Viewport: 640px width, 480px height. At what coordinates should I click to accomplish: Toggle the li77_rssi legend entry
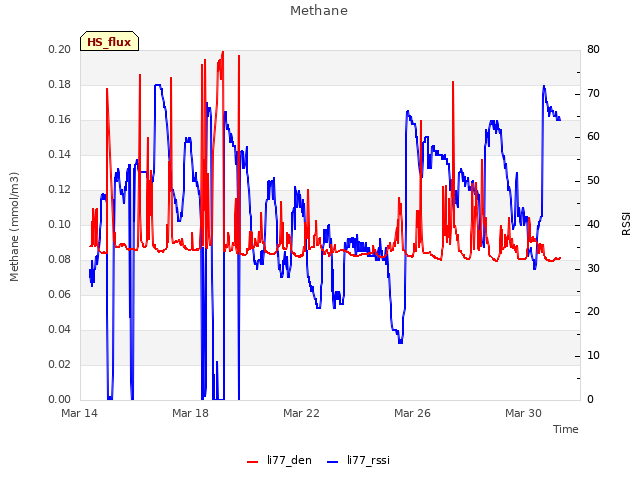pyautogui.click(x=358, y=460)
